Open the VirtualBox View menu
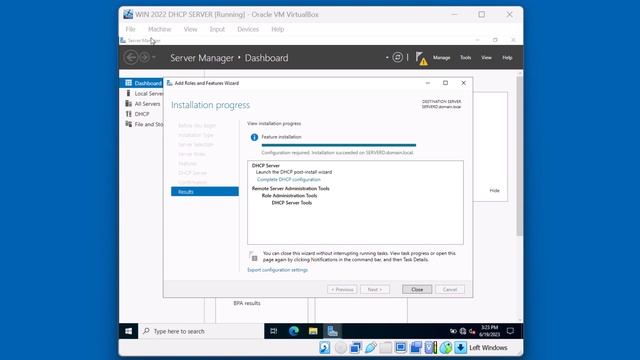 tap(190, 29)
